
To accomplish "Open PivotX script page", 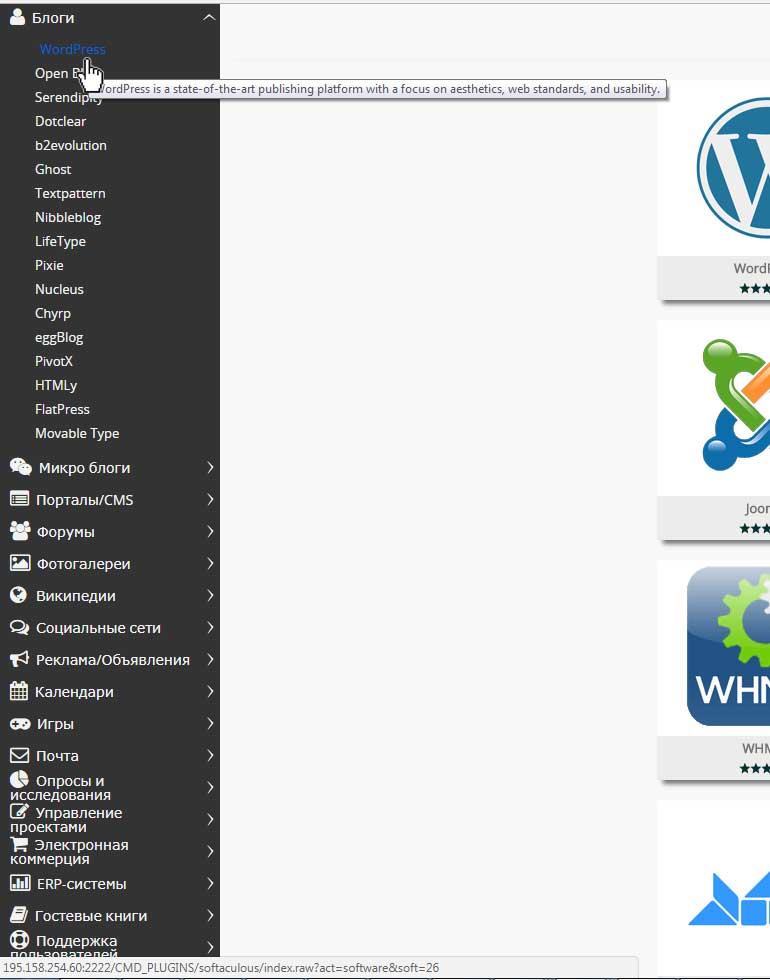I will (x=54, y=361).
